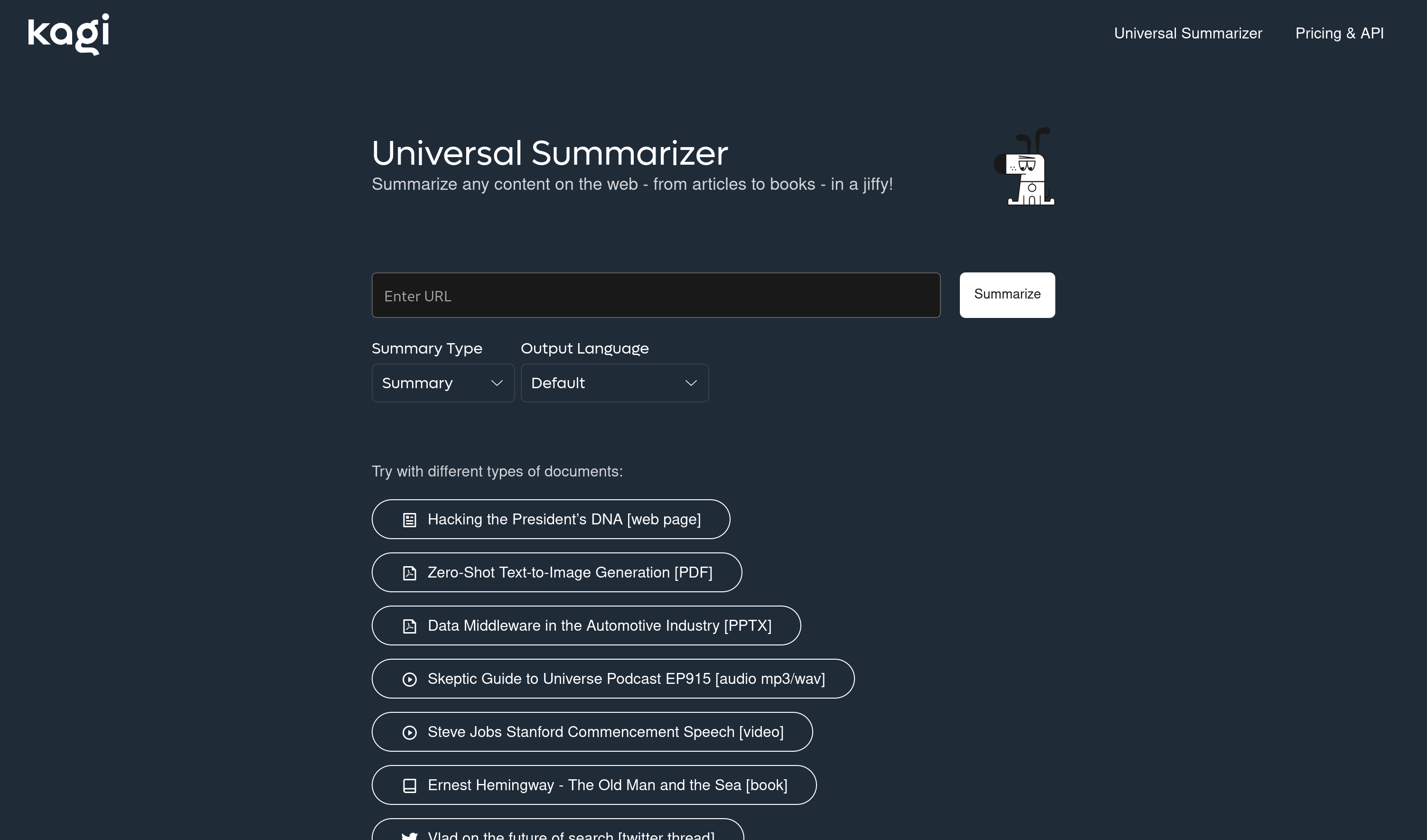Image resolution: width=1427 pixels, height=840 pixels.
Task: Click the video playback icon for Steve Jobs speech
Action: [409, 732]
